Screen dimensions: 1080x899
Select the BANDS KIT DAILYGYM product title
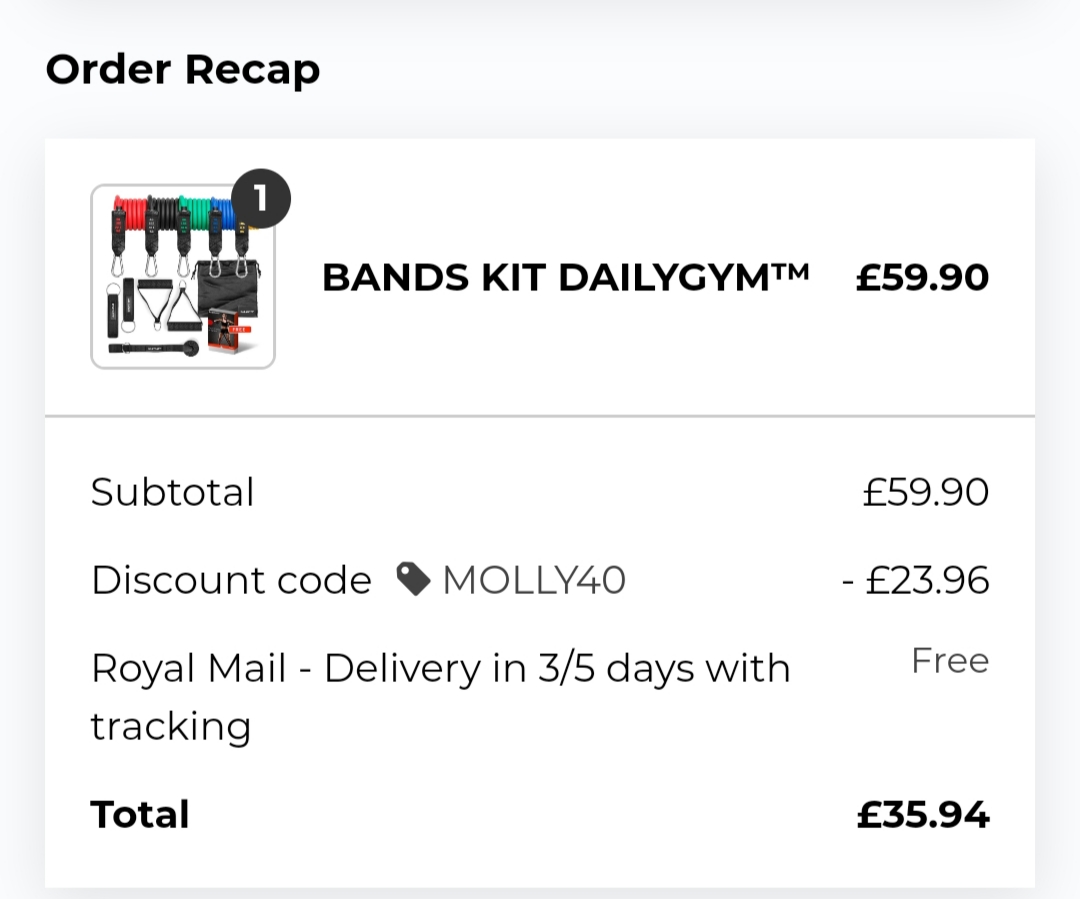[565, 278]
